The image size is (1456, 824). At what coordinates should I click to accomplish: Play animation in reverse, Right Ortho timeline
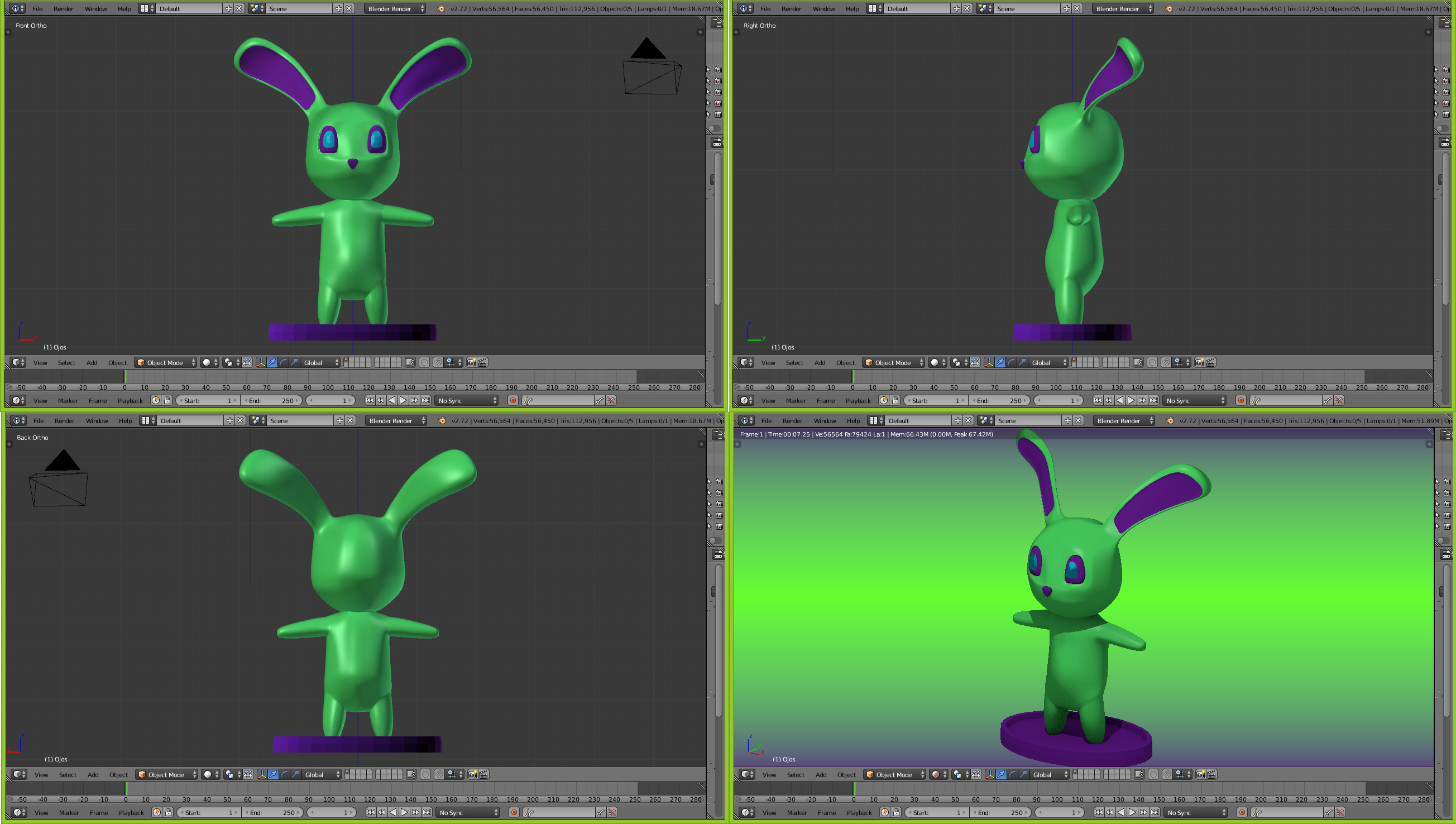pyautogui.click(x=1119, y=400)
